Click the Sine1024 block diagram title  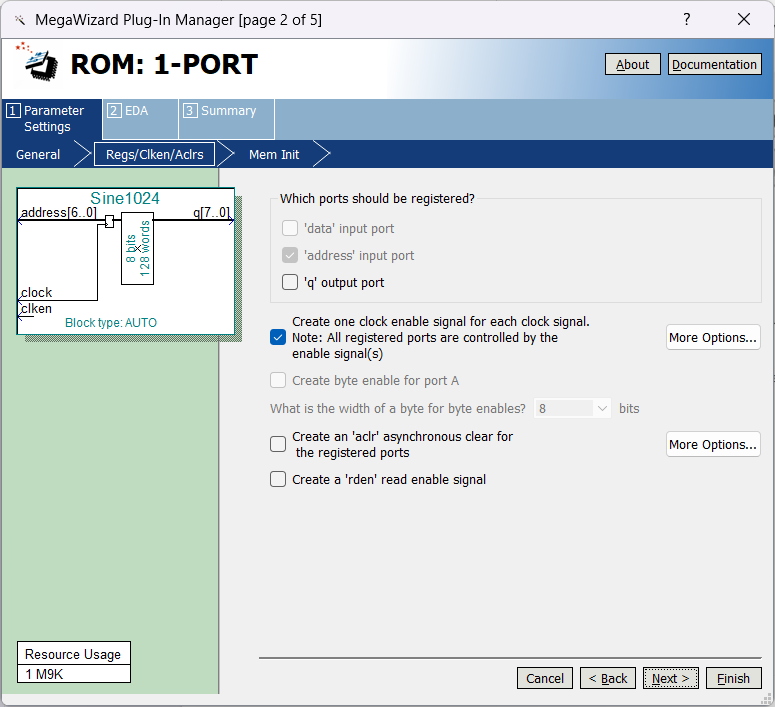125,198
